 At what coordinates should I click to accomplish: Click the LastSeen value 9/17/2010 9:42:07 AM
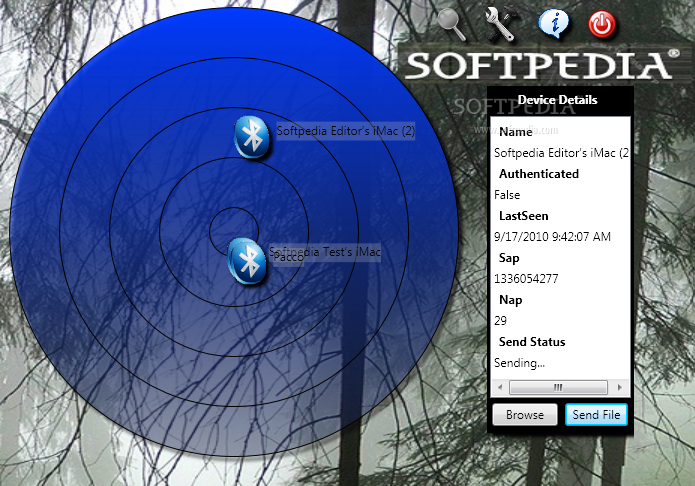point(552,236)
